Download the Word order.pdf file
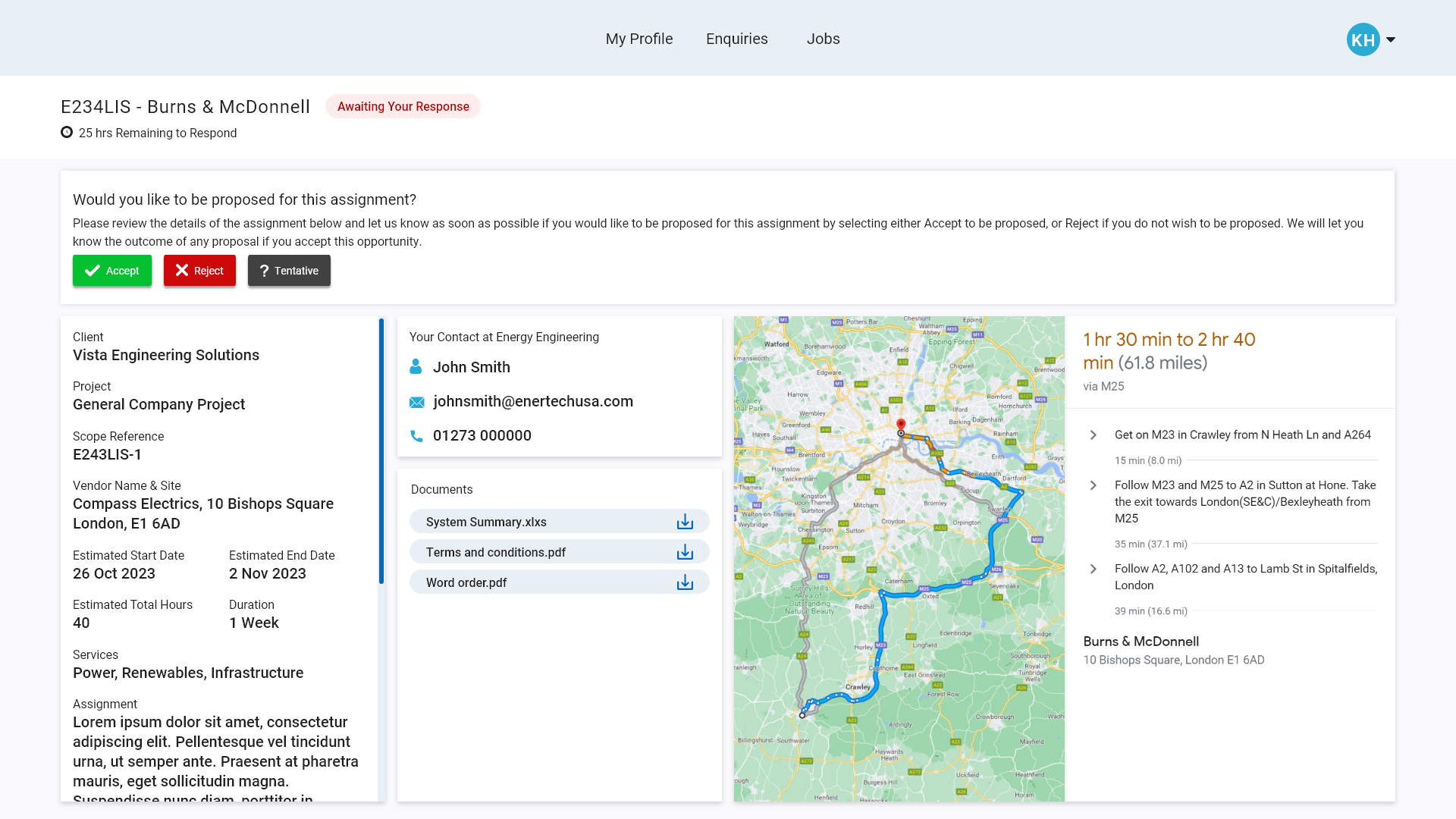 [685, 582]
